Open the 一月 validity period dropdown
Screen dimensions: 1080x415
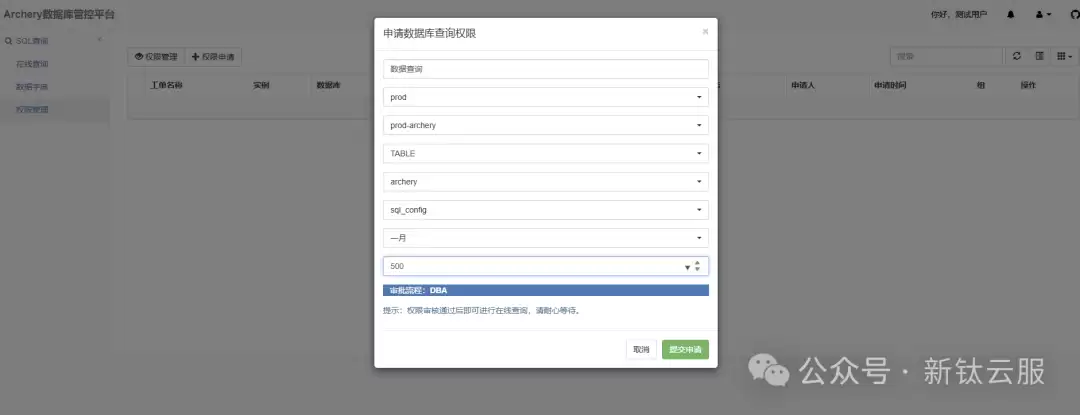pos(546,238)
